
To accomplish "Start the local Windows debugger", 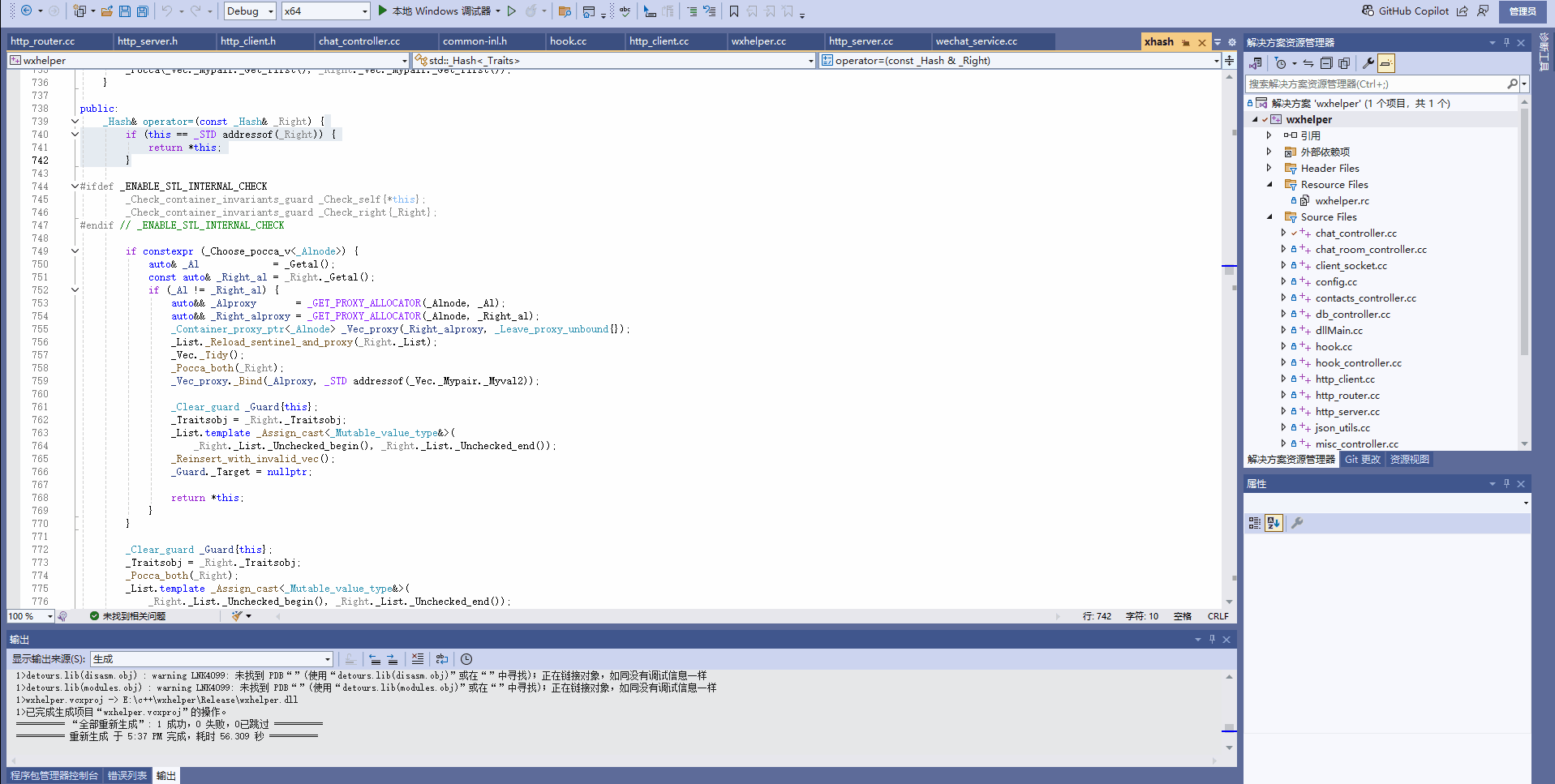I will [x=438, y=11].
